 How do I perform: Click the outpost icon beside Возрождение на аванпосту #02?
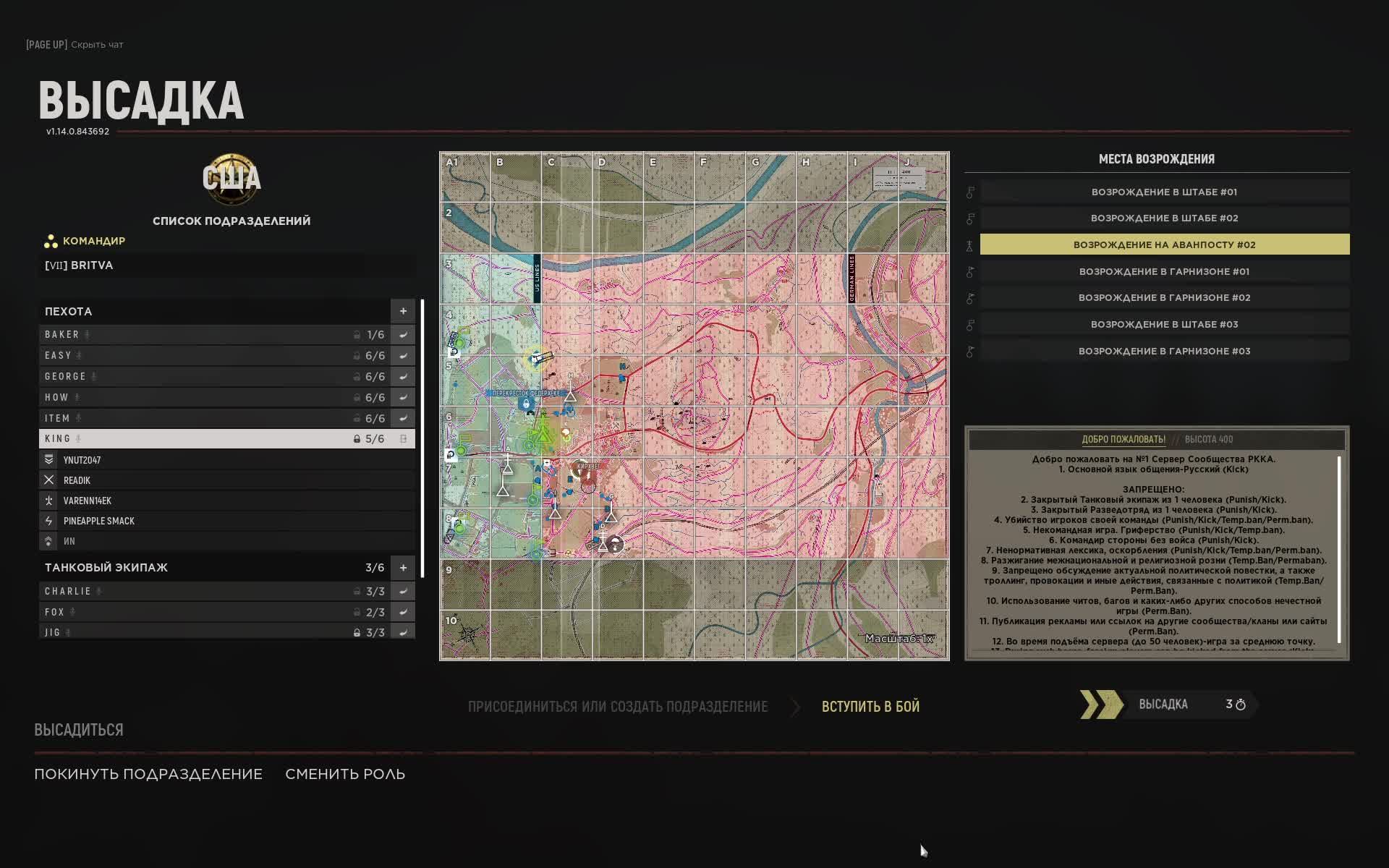click(970, 245)
